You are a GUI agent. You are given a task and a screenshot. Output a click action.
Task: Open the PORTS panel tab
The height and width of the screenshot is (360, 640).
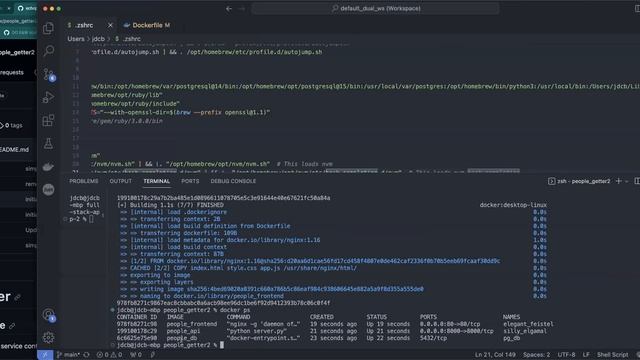pyautogui.click(x=190, y=181)
